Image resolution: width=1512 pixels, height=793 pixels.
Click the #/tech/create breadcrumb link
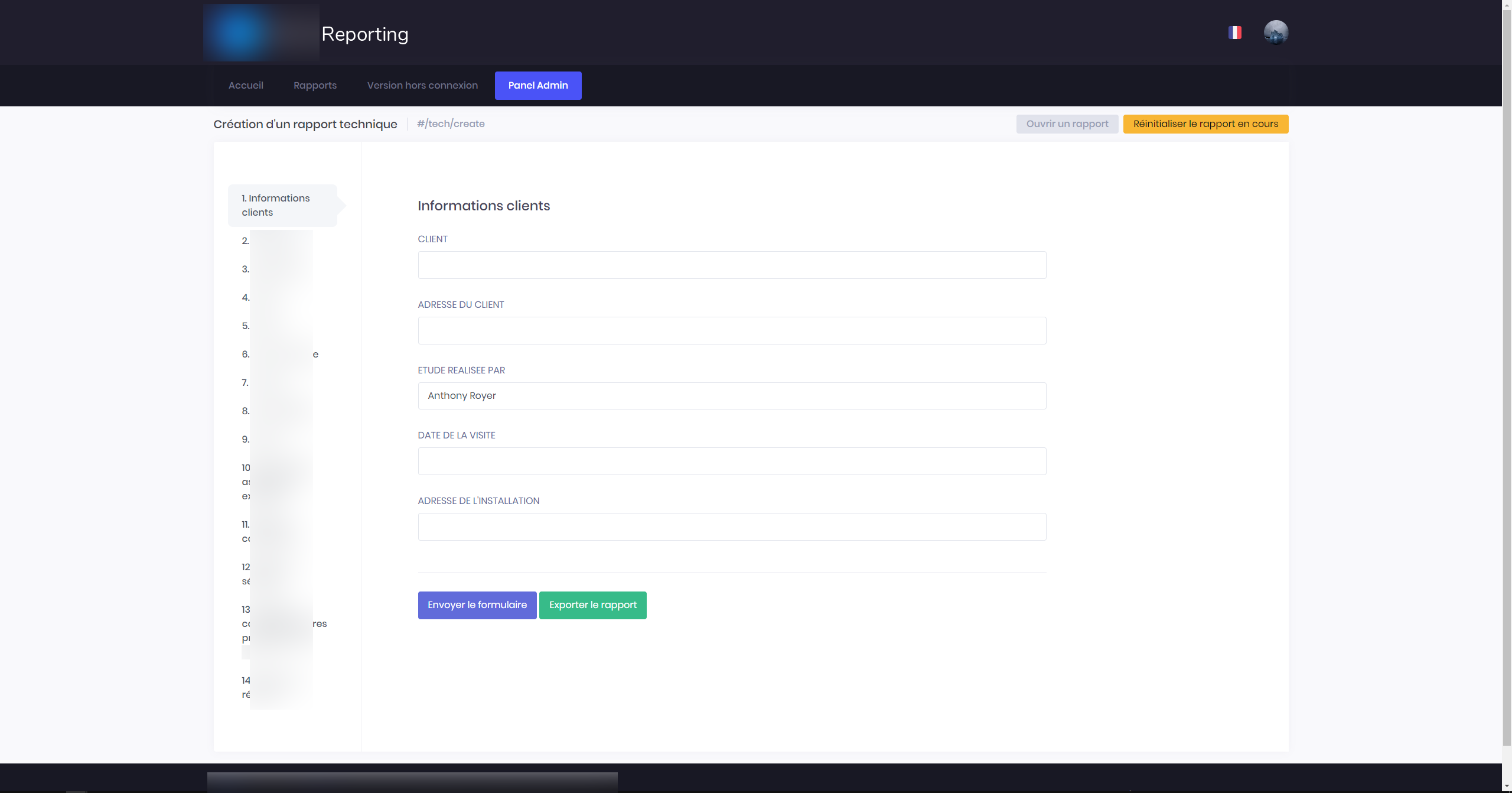point(451,124)
